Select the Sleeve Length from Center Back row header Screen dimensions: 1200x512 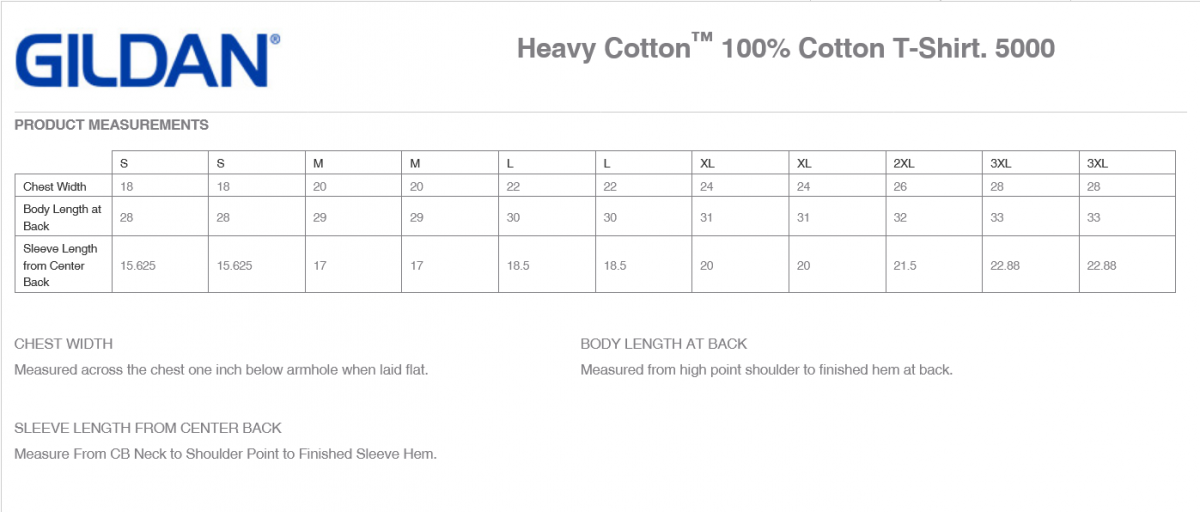(61, 265)
